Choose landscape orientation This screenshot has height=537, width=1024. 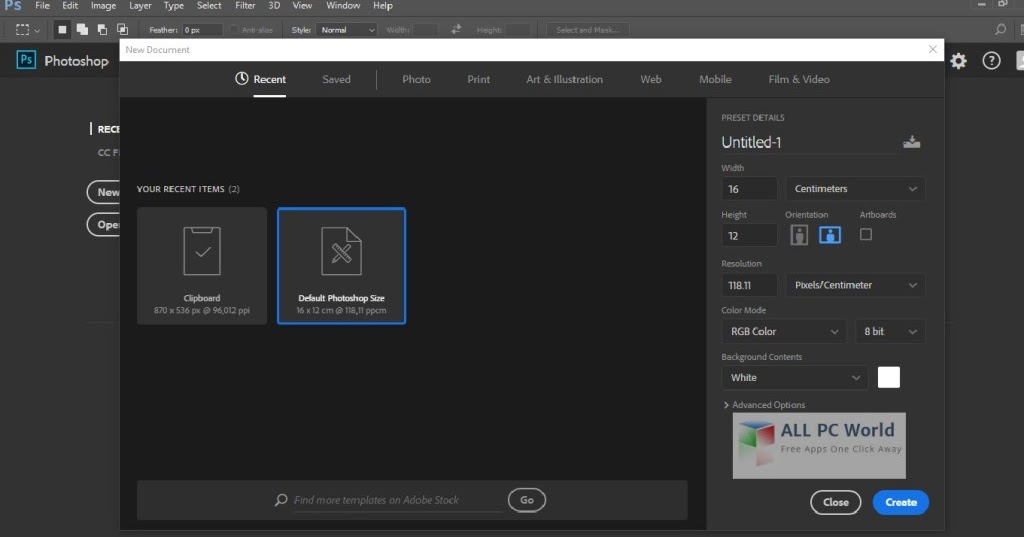pos(830,235)
